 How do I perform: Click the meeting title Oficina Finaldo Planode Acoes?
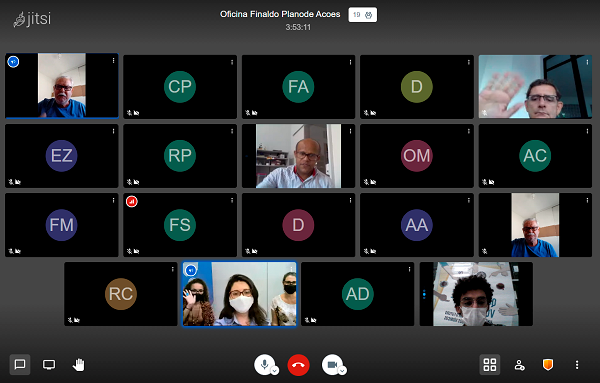click(x=280, y=14)
